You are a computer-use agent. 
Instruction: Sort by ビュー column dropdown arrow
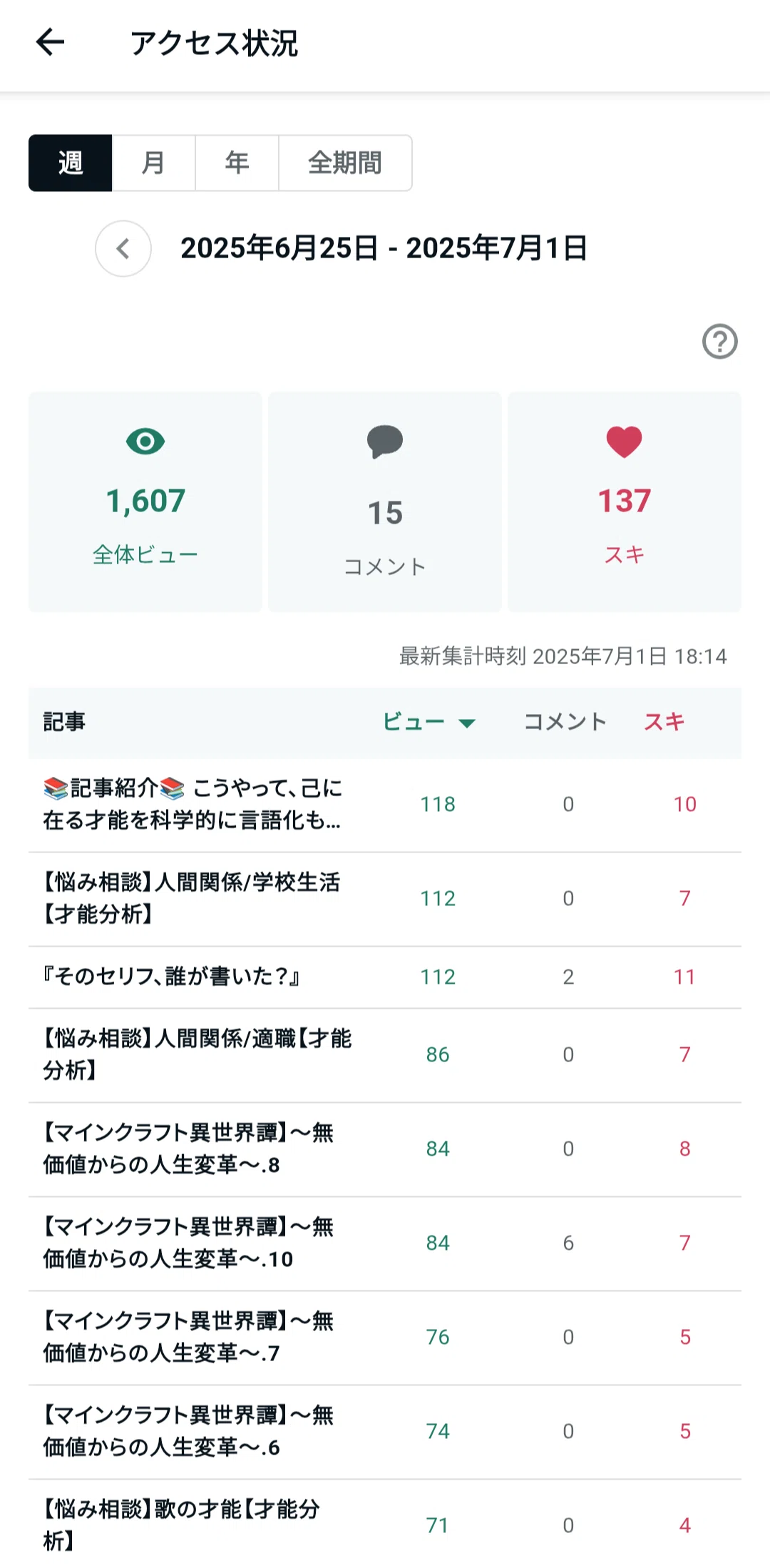click(467, 723)
